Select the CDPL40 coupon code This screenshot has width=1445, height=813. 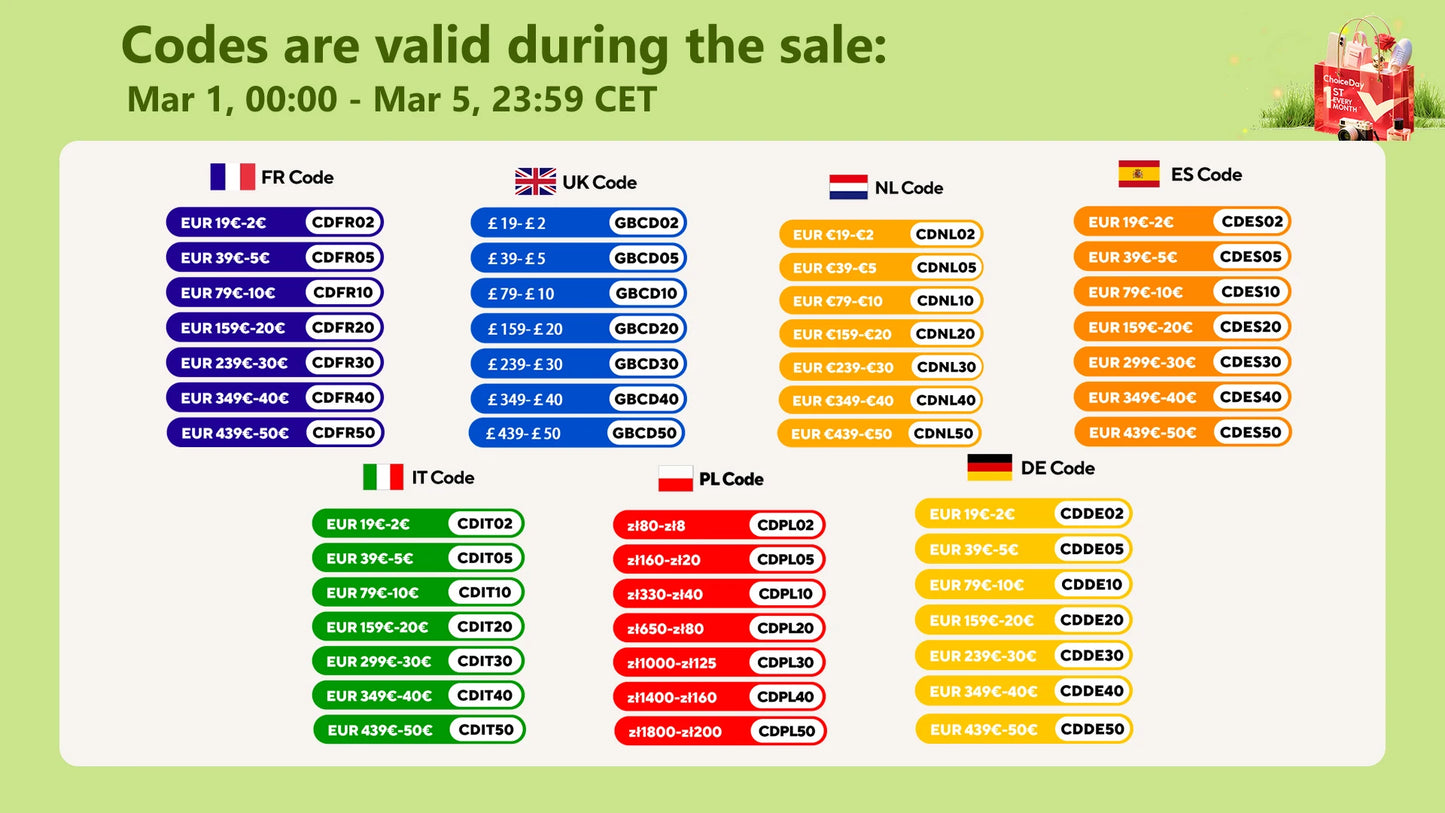(786, 697)
